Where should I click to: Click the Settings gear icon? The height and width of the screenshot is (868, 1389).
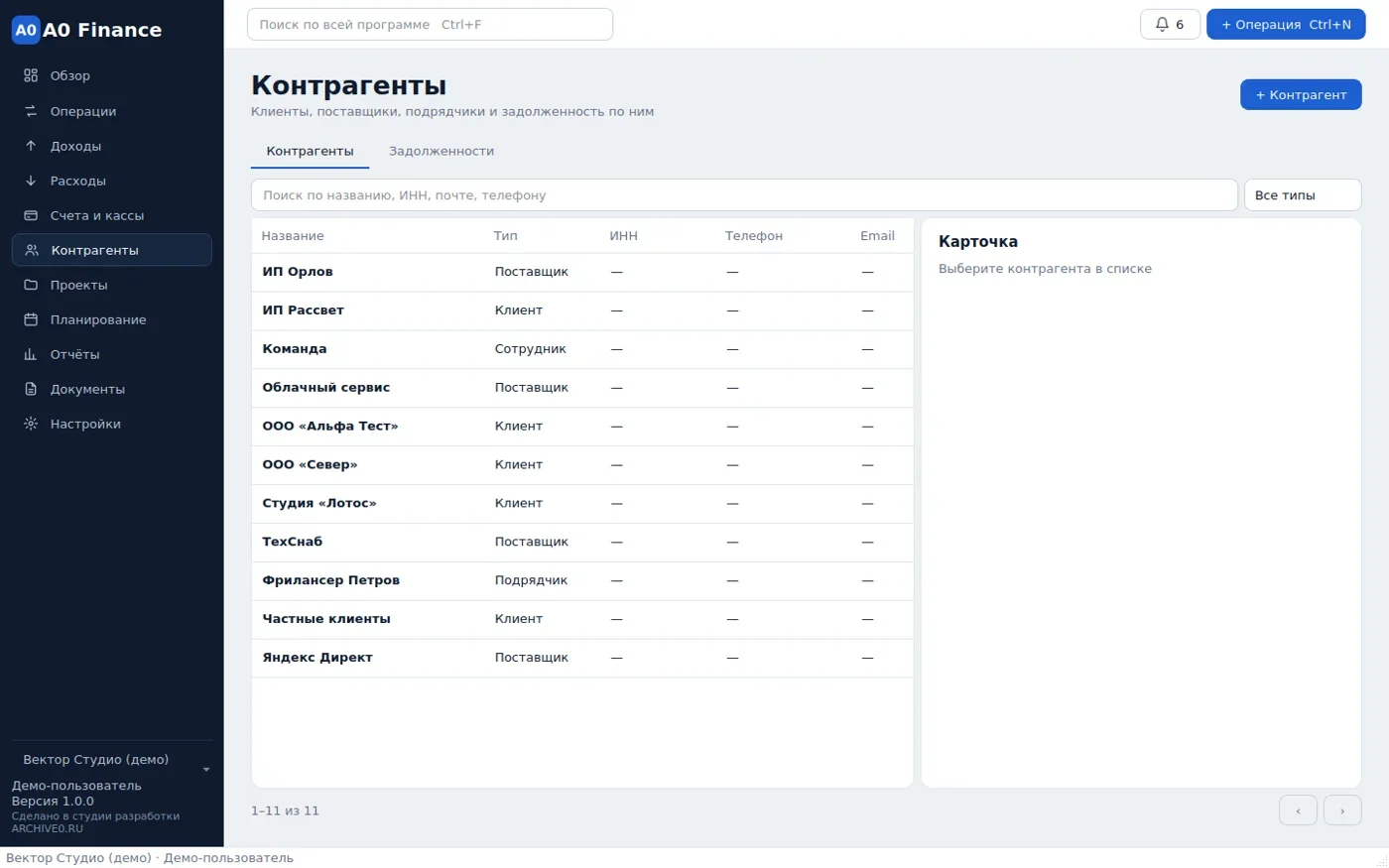click(x=31, y=424)
